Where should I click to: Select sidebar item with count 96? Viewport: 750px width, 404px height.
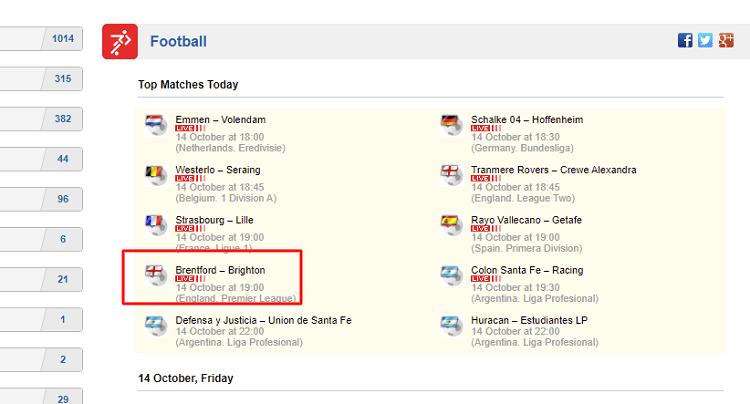click(41, 199)
